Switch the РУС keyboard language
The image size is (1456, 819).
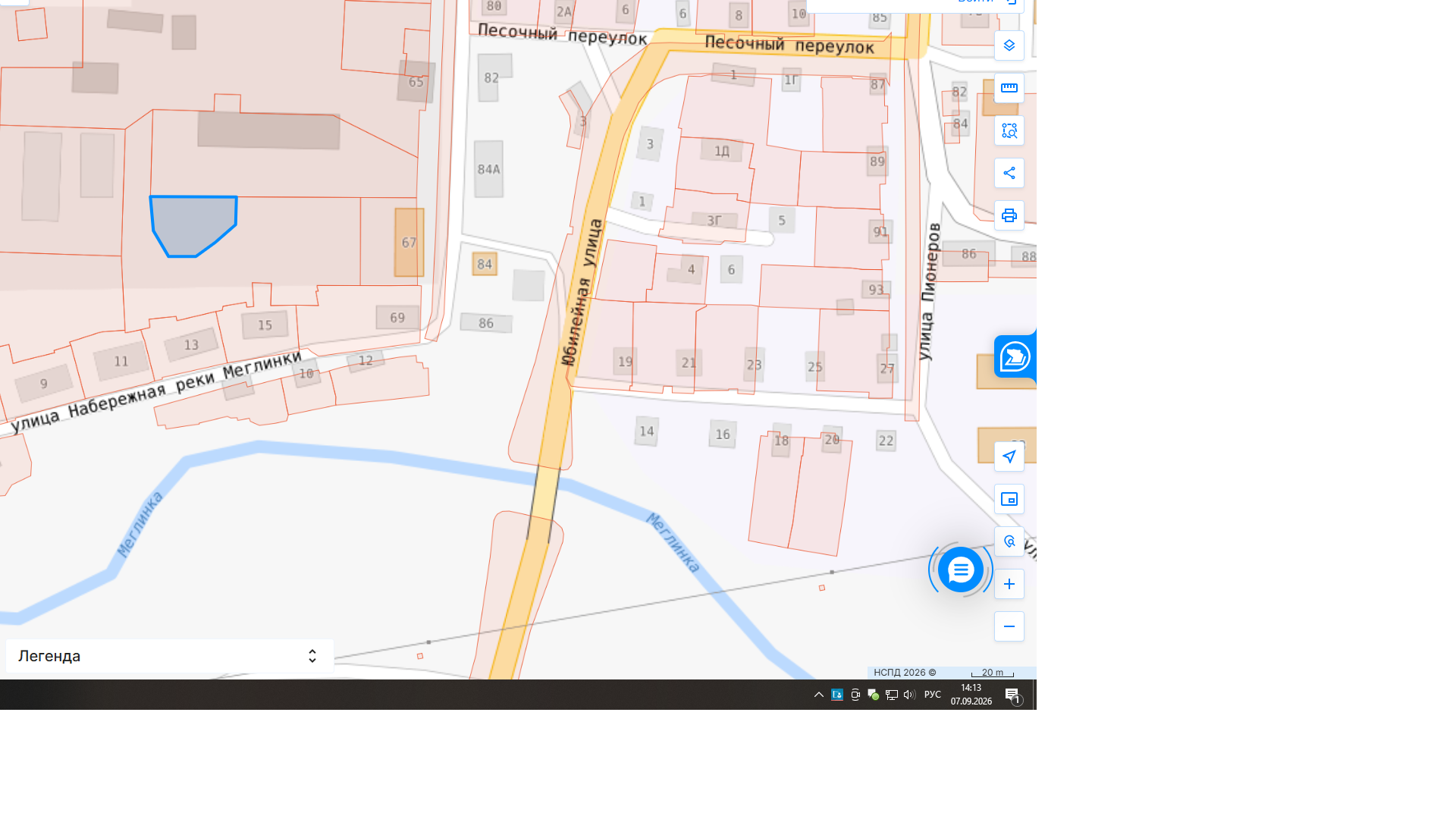tap(933, 695)
